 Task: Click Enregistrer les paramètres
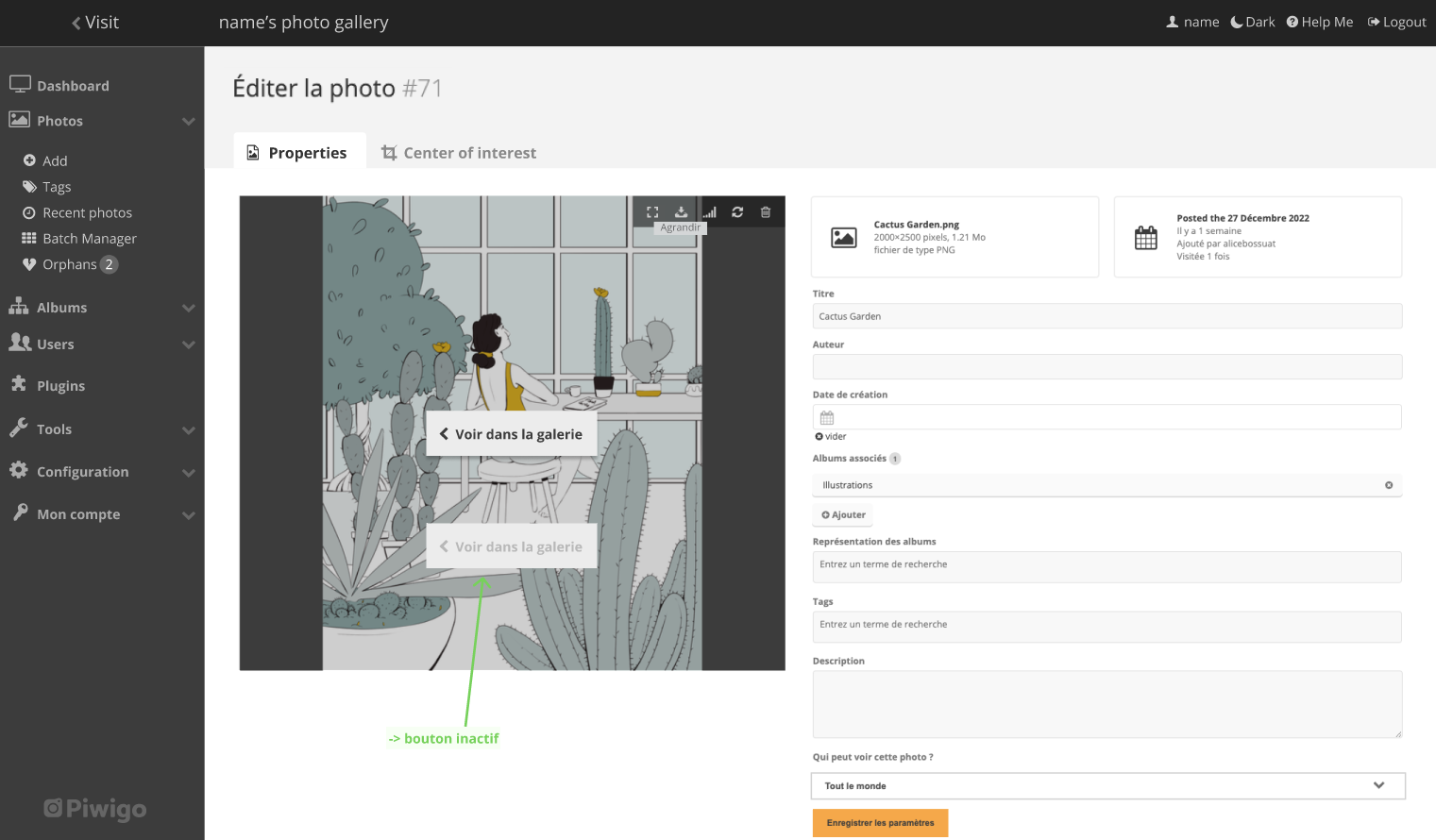coord(879,822)
